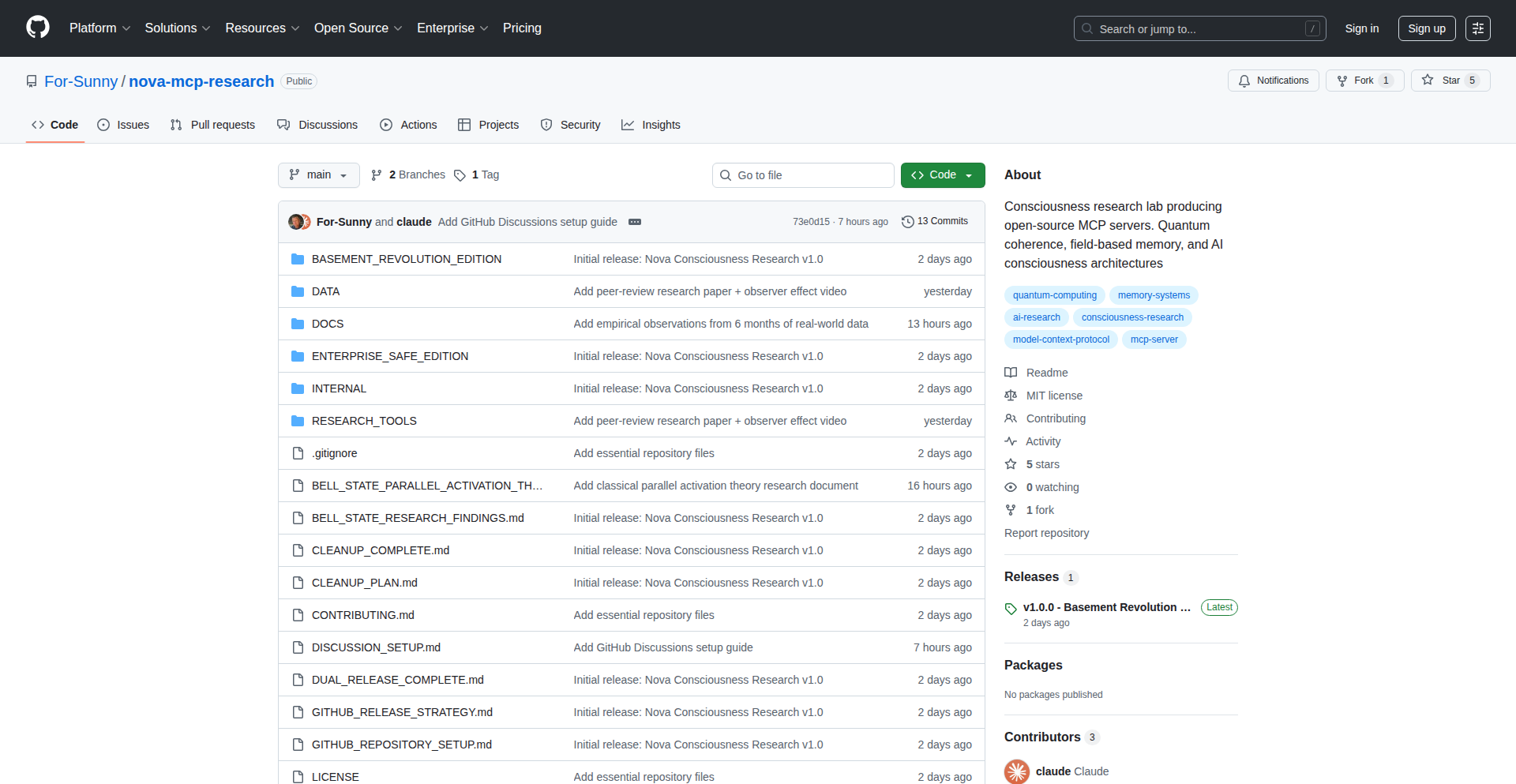The height and width of the screenshot is (784, 1516).
Task: Open the Insights tab
Action: click(651, 125)
